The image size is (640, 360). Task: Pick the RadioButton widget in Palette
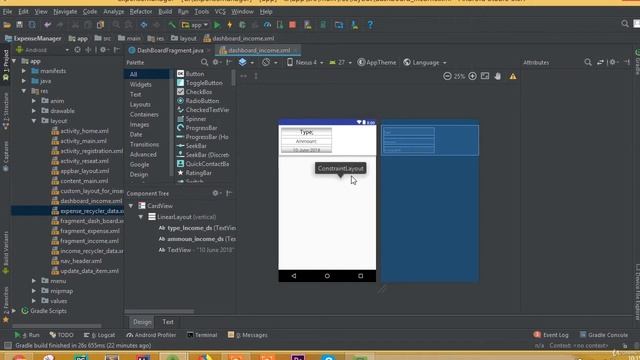pos(198,101)
